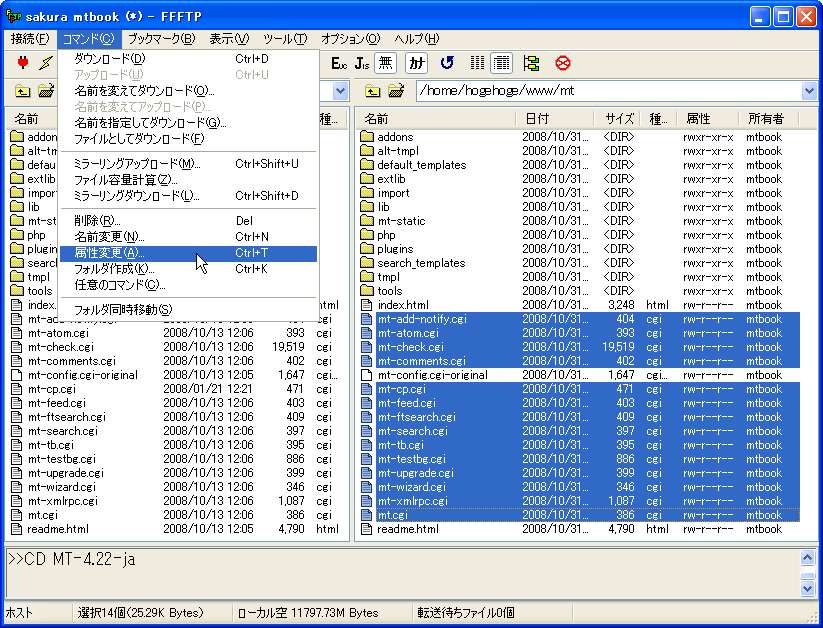Abort the transfer with the red circle icon
Image resolution: width=823 pixels, height=628 pixels.
coord(563,64)
